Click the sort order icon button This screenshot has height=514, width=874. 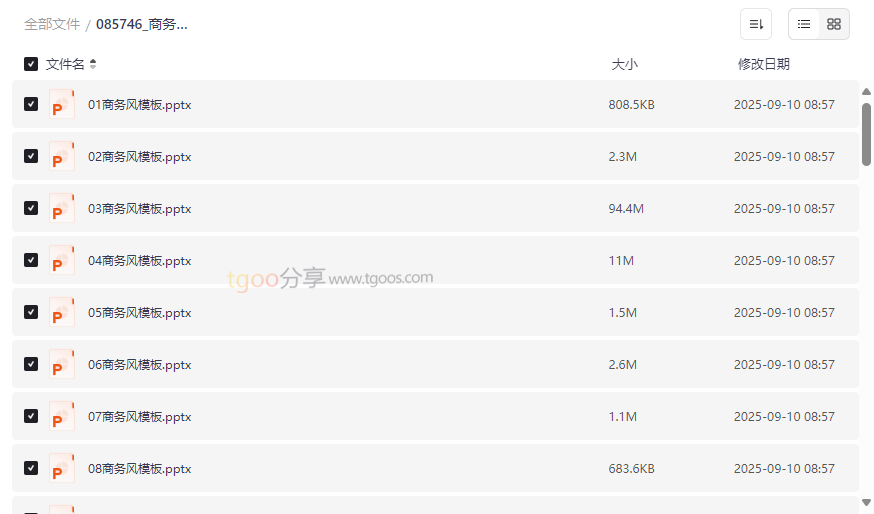[756, 24]
